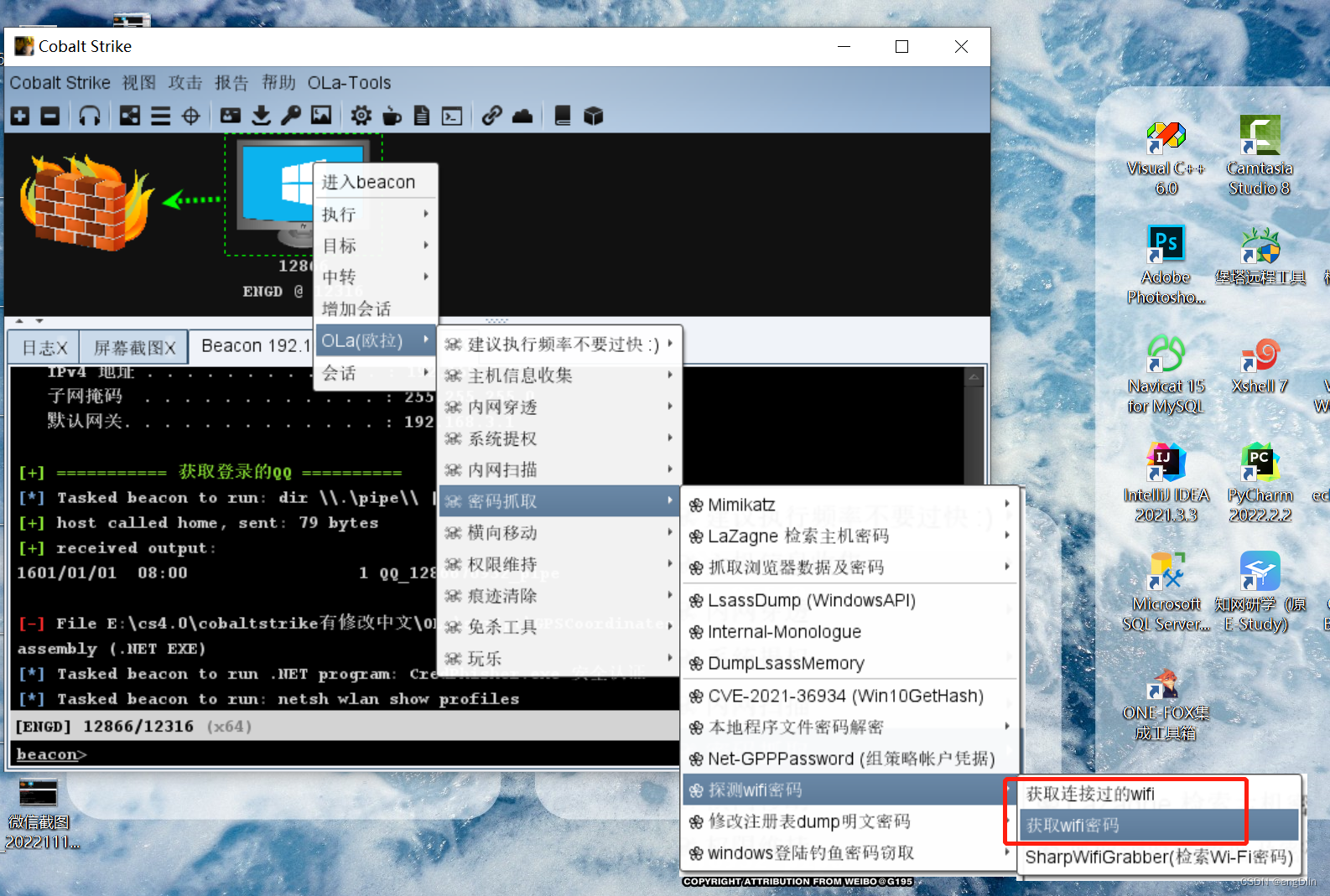The image size is (1330, 896).
Task: Expand 系统提权 submenu
Action: 559,438
